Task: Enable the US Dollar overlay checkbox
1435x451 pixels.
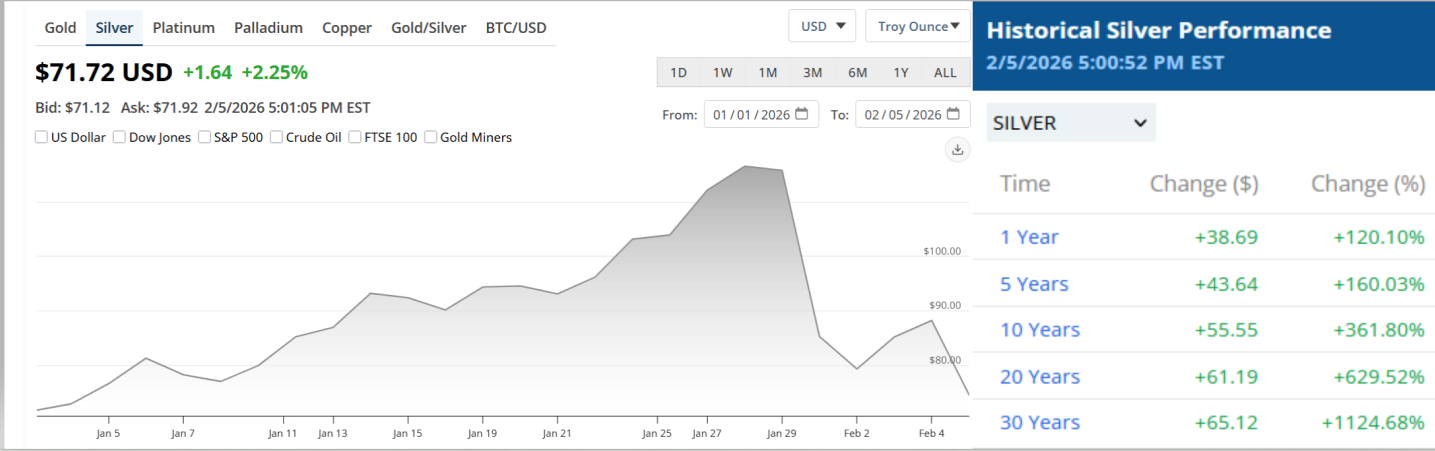Action: click(x=42, y=137)
